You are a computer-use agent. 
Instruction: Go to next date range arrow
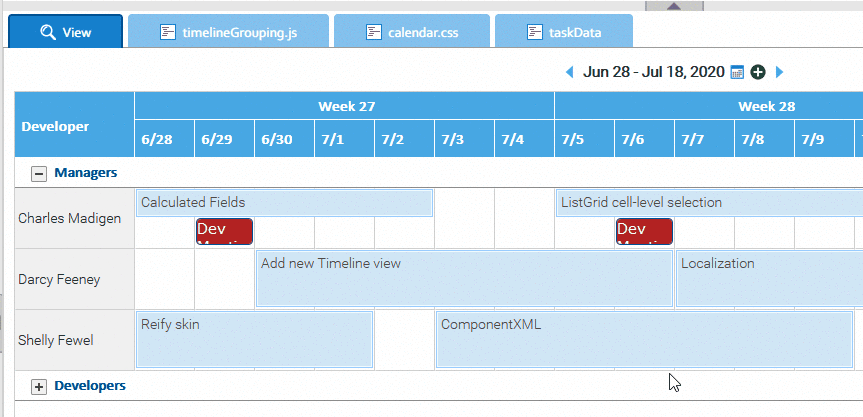[779, 72]
